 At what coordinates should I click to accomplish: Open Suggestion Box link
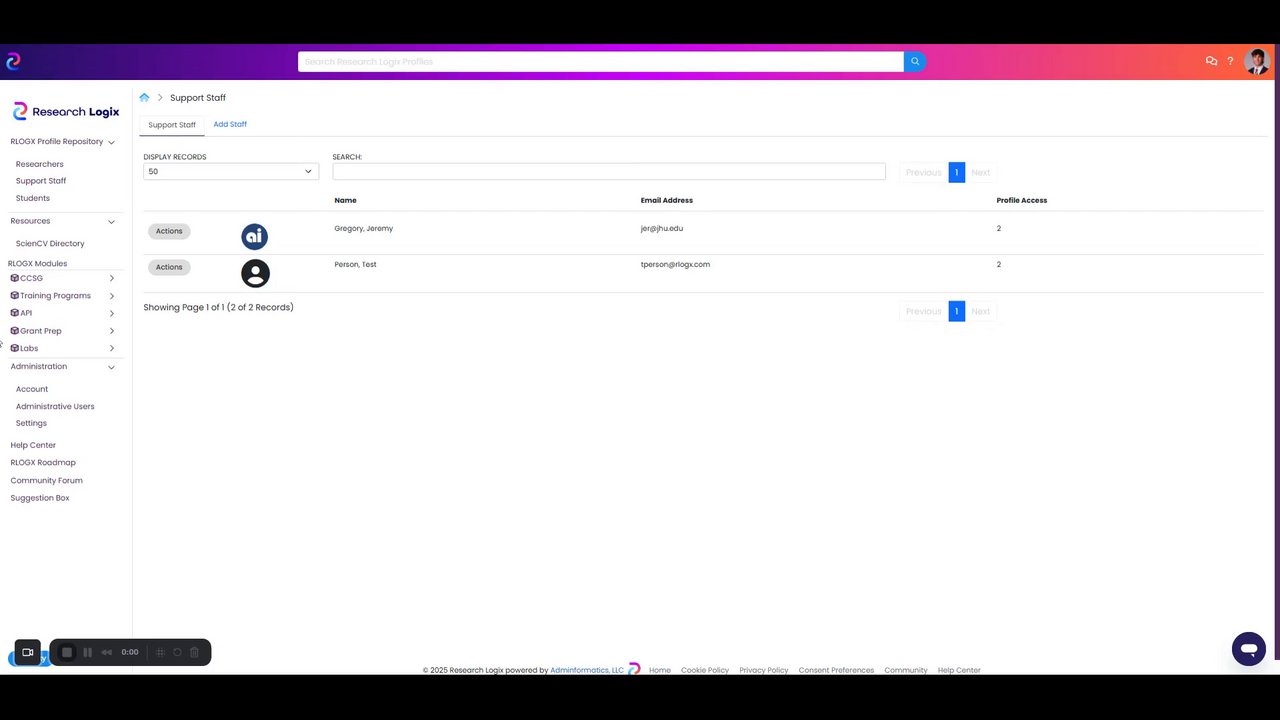point(40,498)
